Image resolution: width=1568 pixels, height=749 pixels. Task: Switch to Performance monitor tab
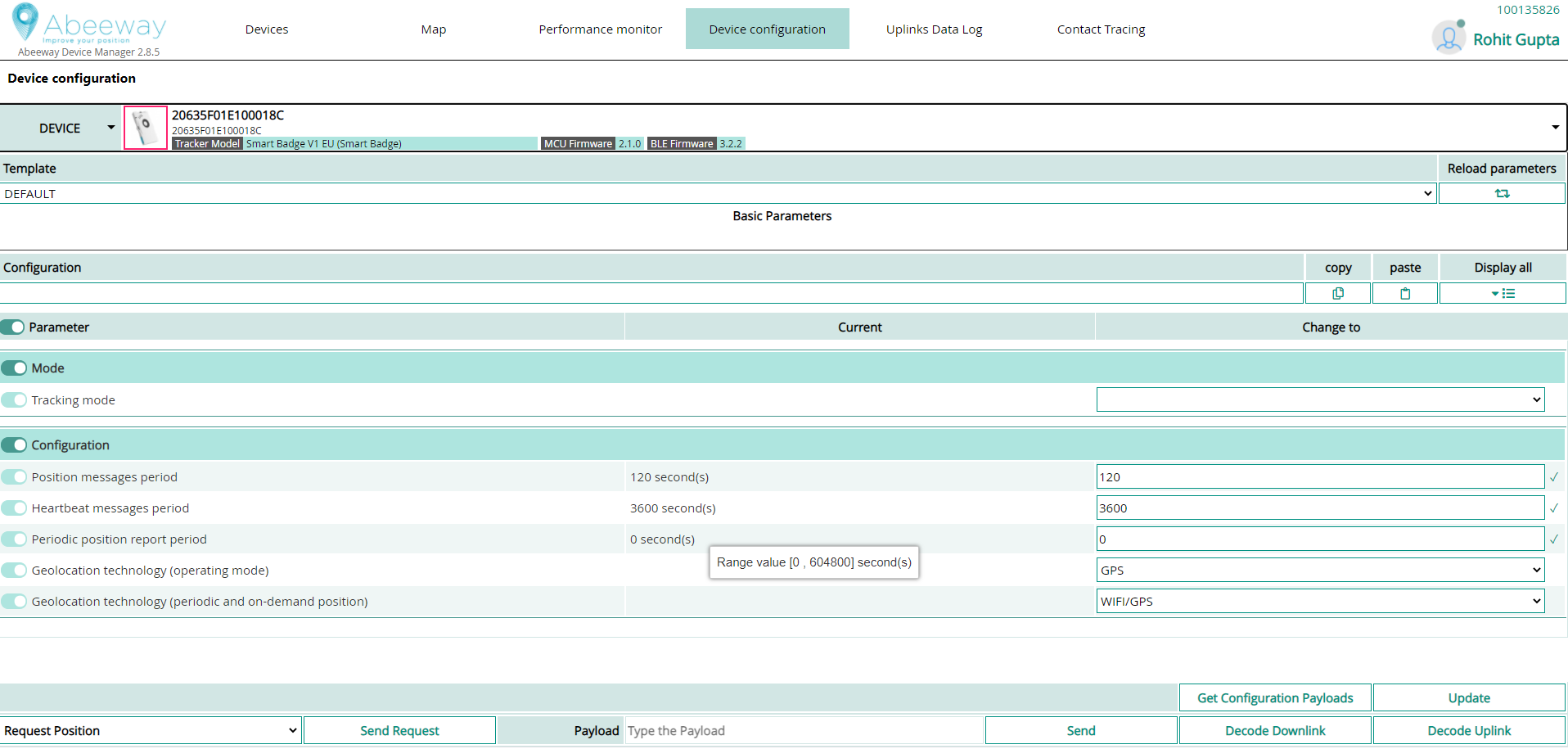[601, 29]
